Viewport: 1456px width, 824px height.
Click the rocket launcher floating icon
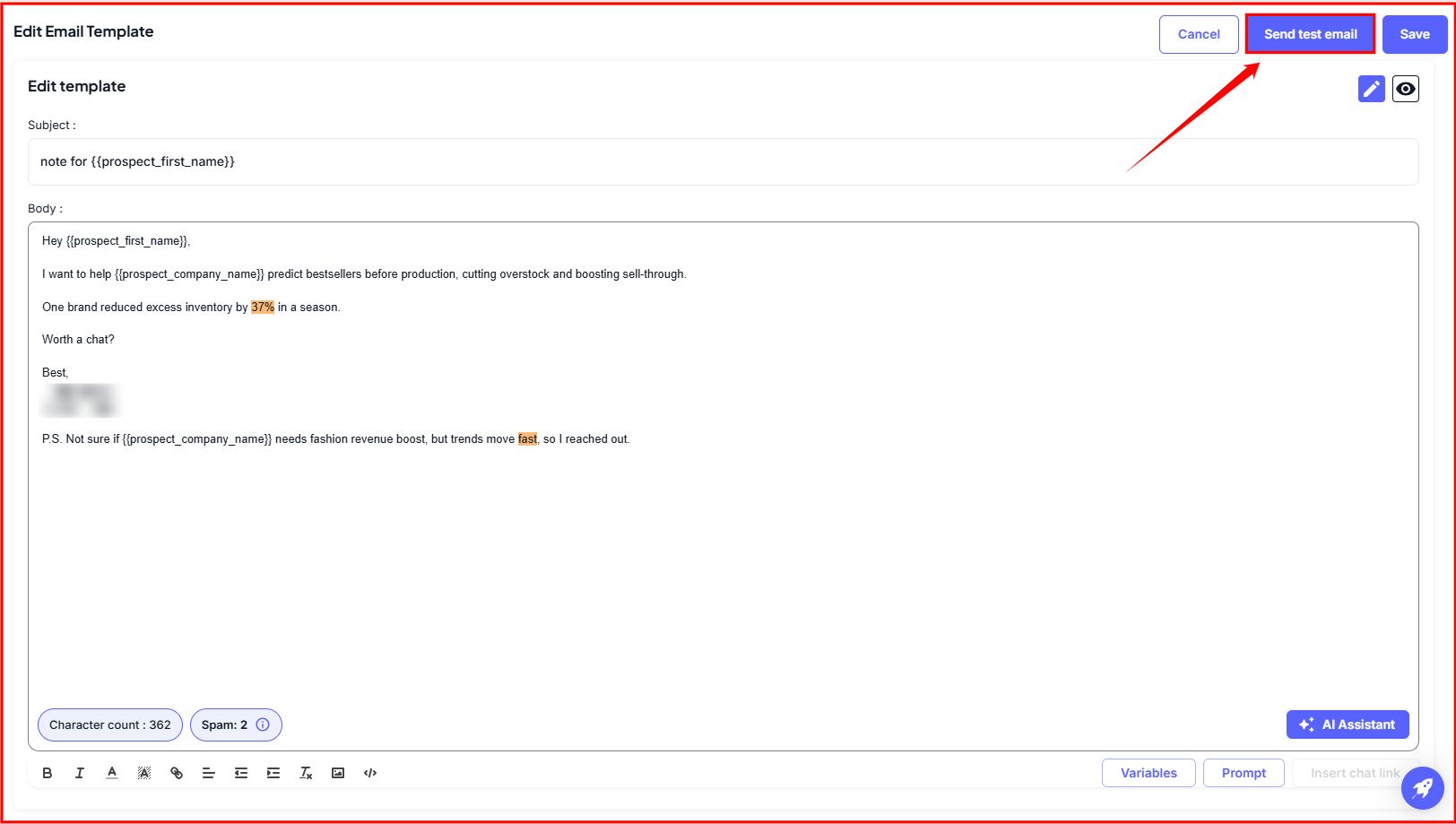pyautogui.click(x=1422, y=788)
